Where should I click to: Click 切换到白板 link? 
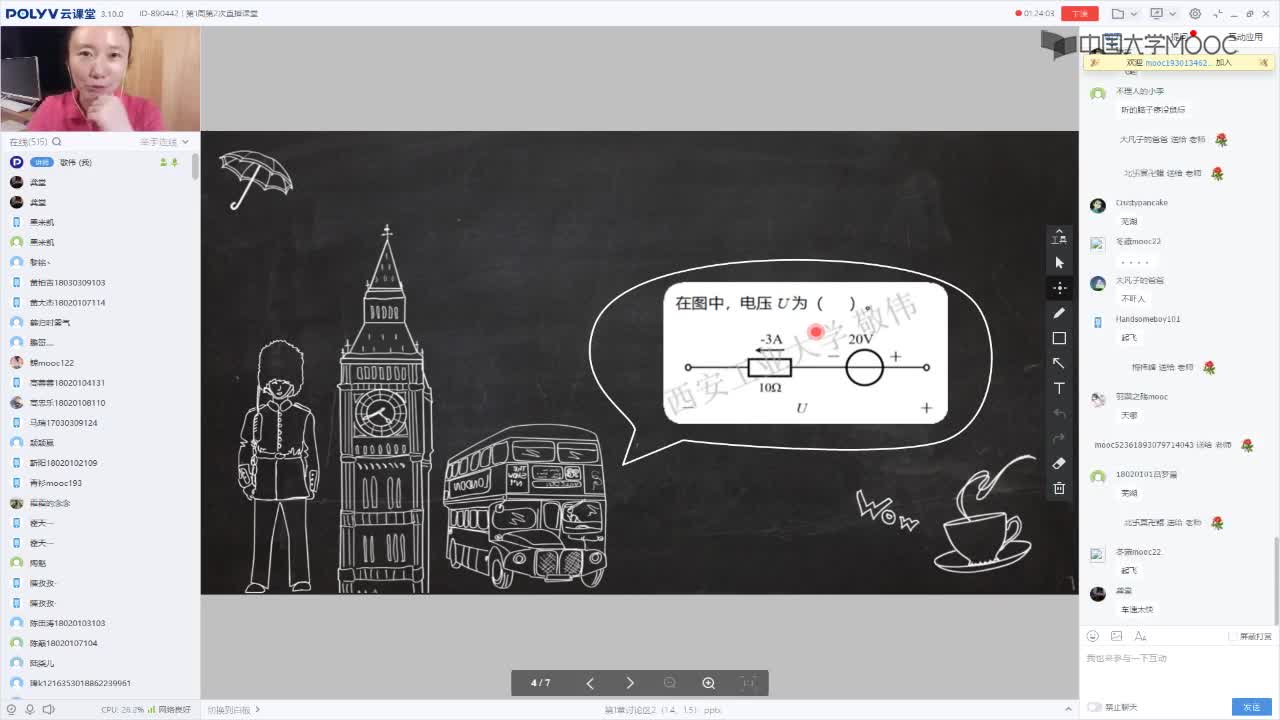(x=234, y=709)
